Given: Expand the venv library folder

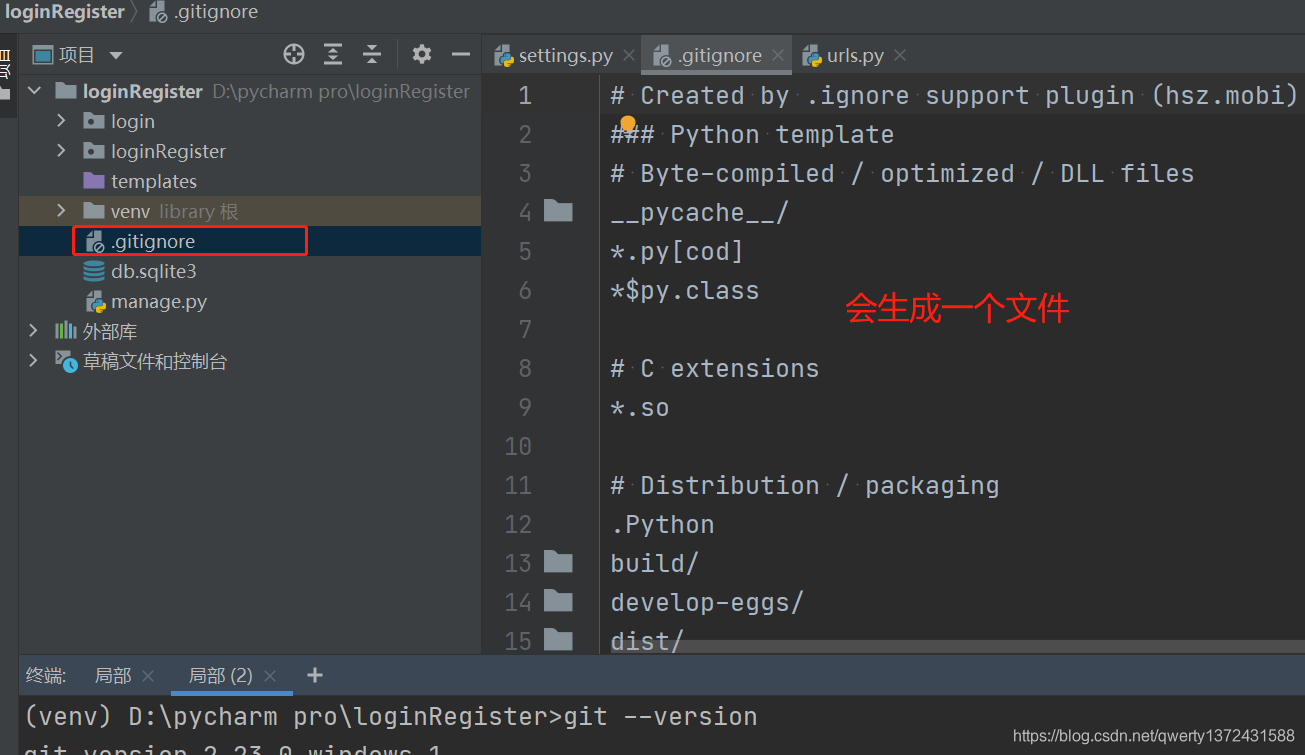Looking at the screenshot, I should coord(61,211).
